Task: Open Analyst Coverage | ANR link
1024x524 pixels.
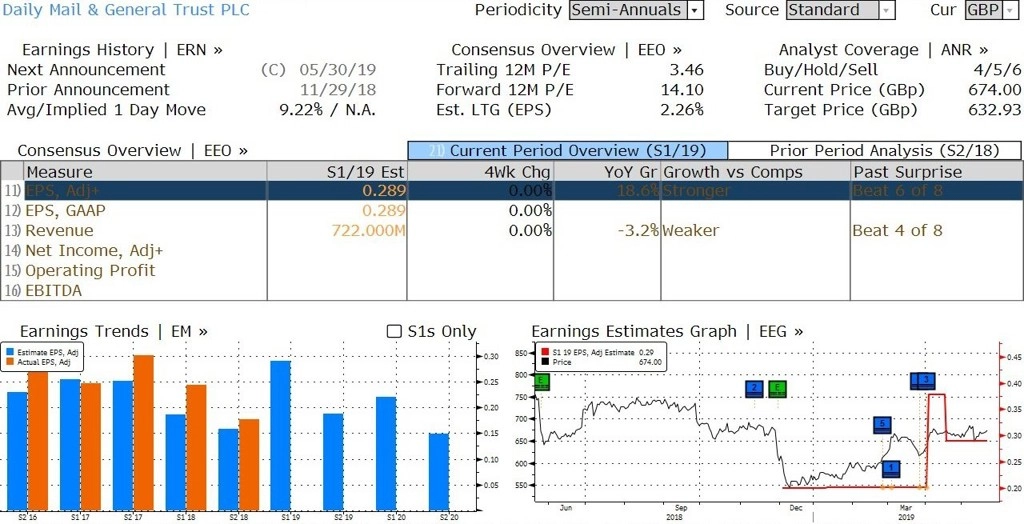Action: click(883, 50)
